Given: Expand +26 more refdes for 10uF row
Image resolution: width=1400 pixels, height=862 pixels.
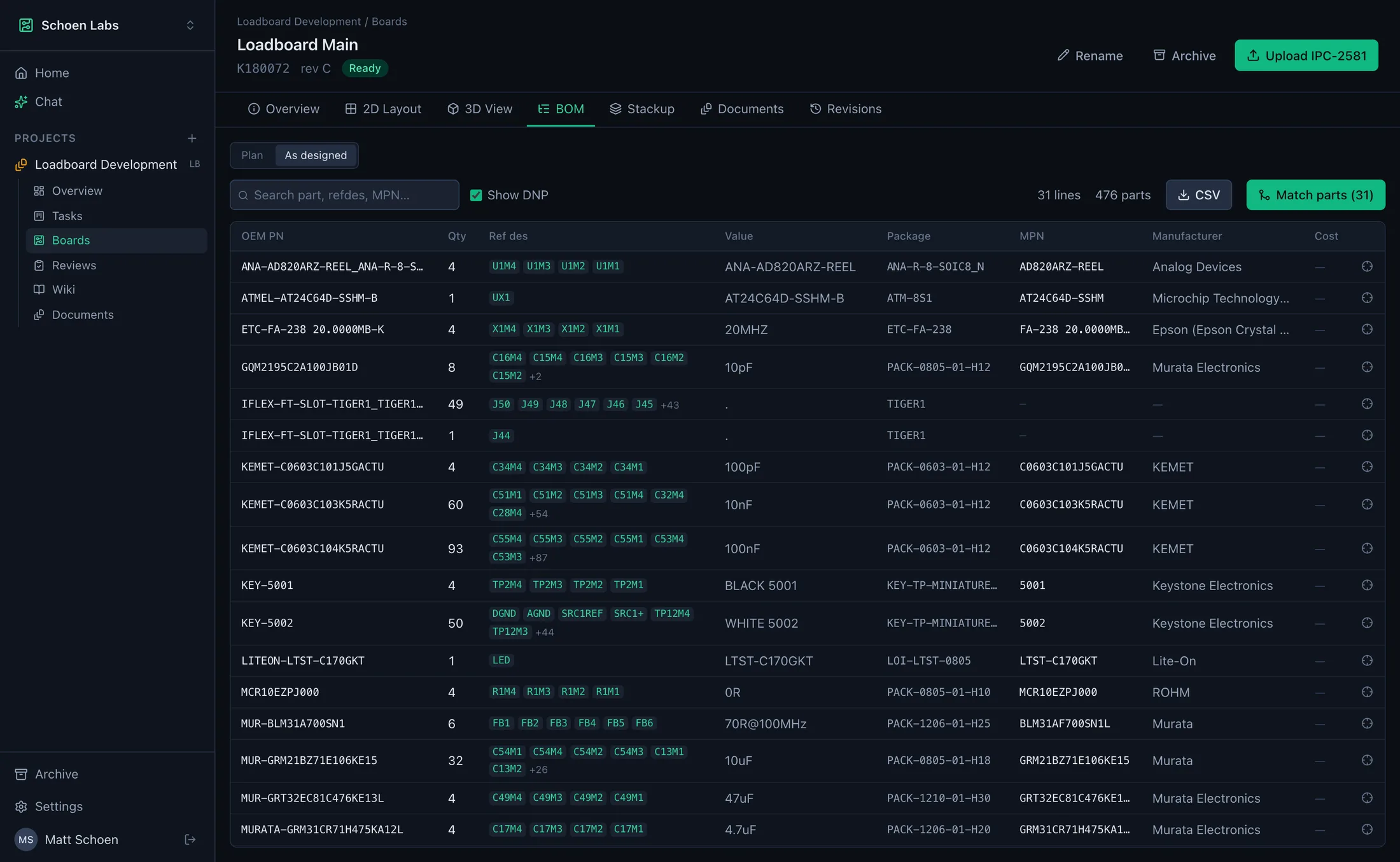Looking at the screenshot, I should click(x=538, y=770).
